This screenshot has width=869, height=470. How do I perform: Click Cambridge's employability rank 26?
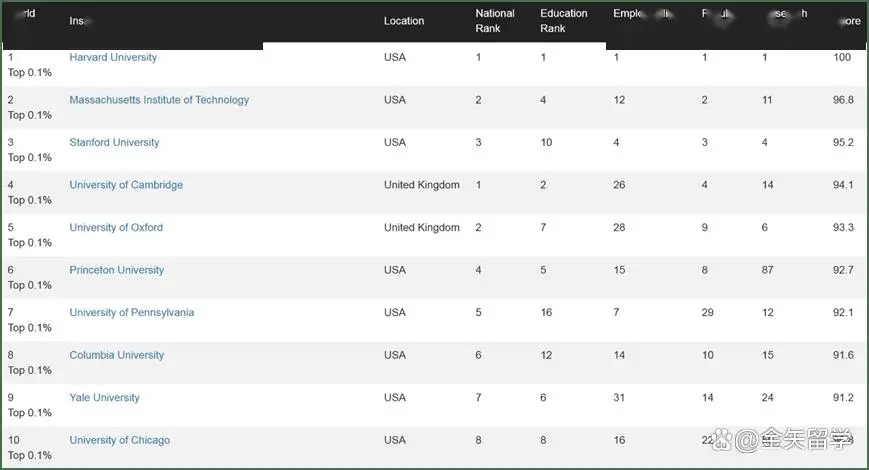(619, 185)
